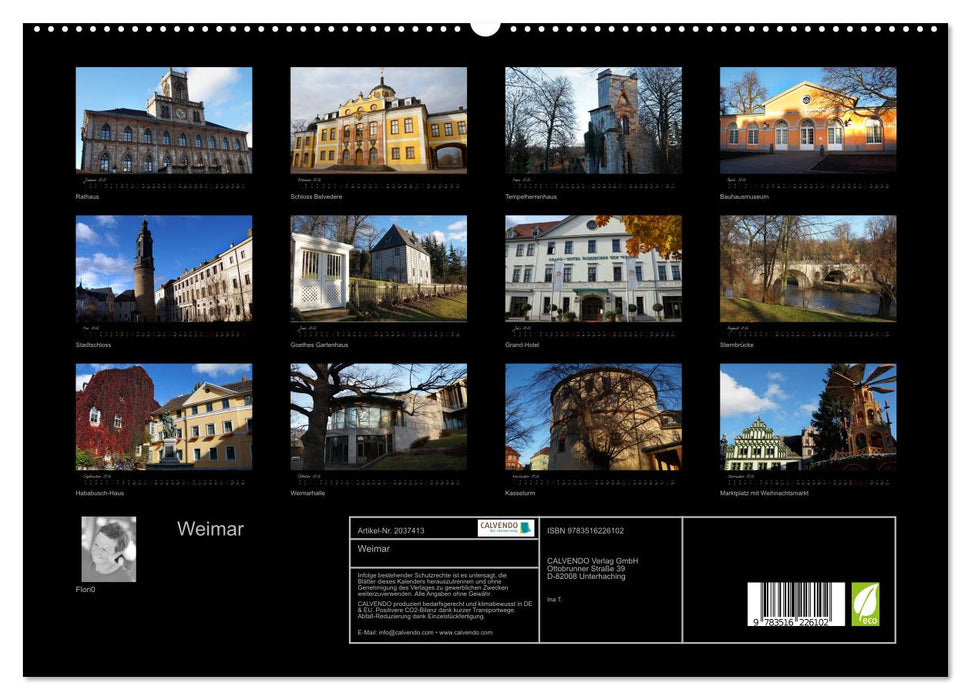Click the green eco leaf logo

pyautogui.click(x=866, y=604)
